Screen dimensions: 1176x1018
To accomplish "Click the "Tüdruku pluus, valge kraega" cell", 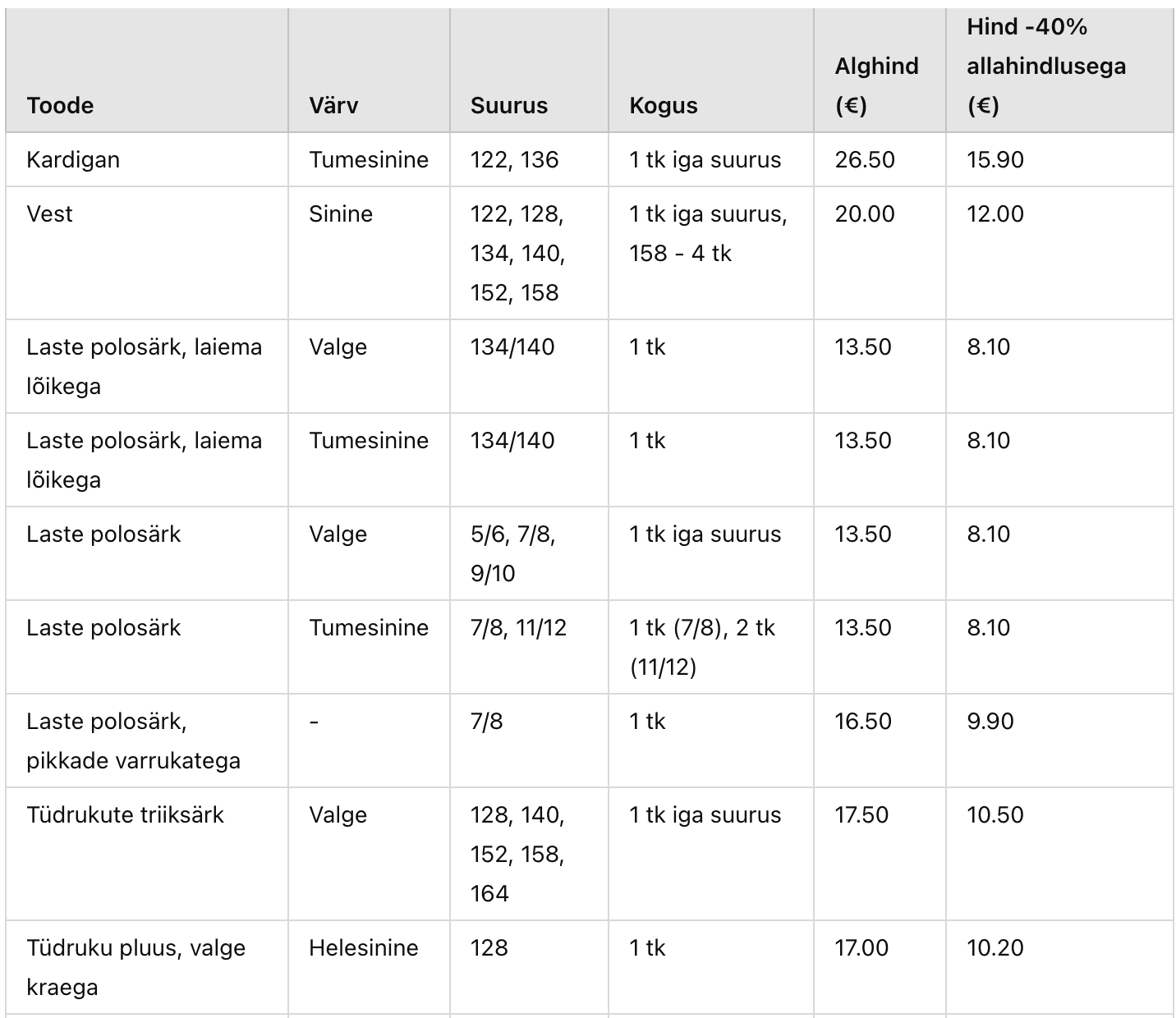I will tap(136, 967).
